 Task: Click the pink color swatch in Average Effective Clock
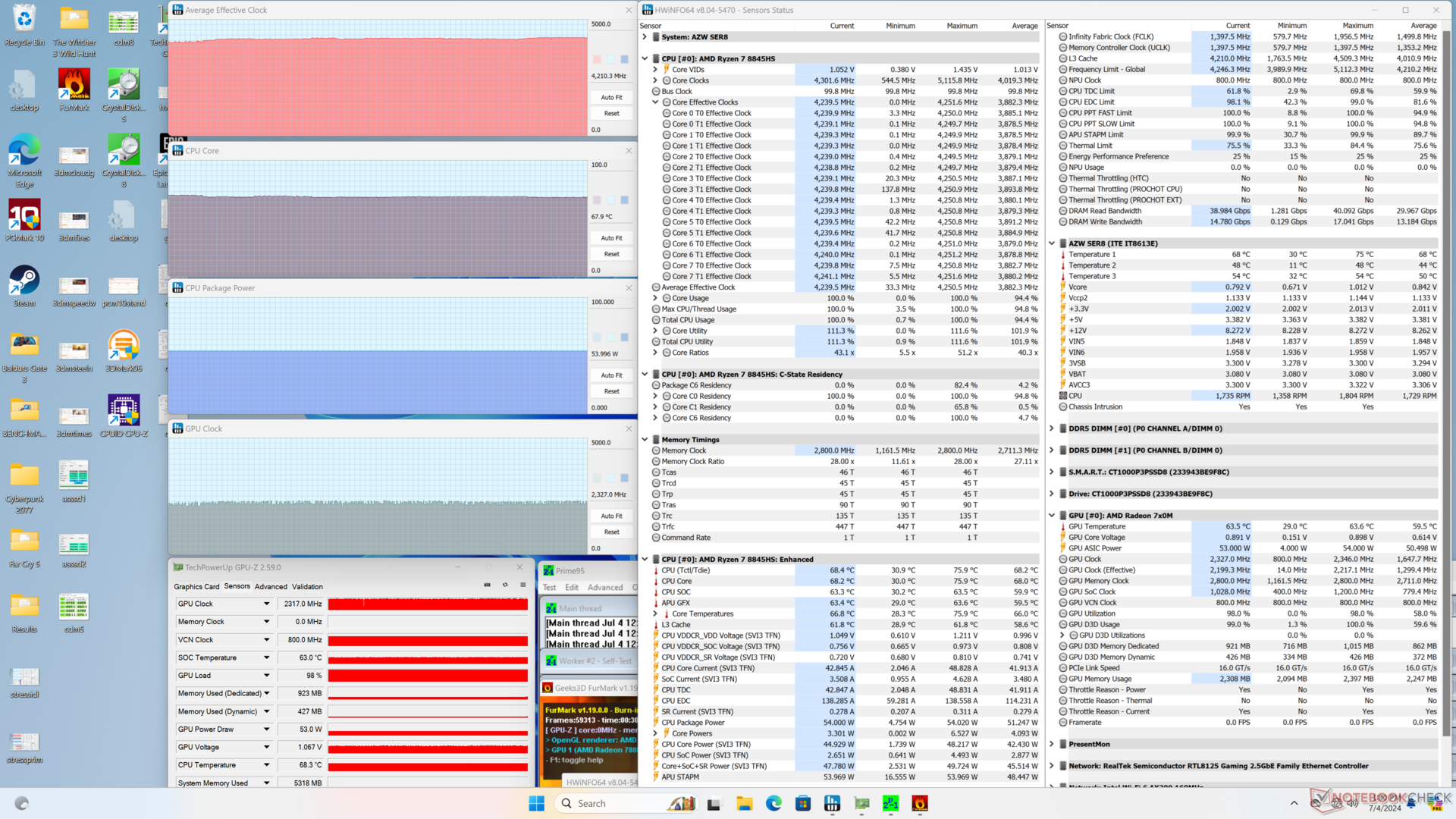click(597, 59)
